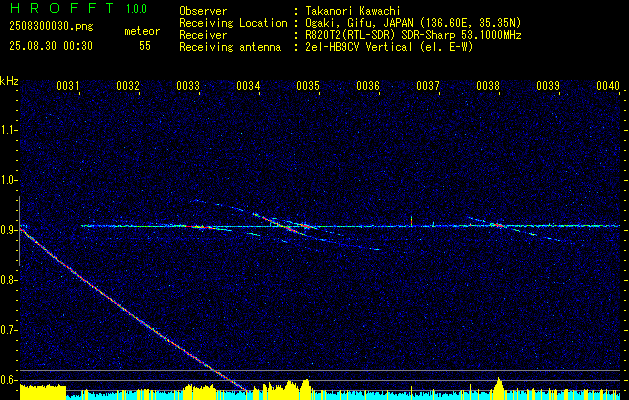Click time marker 0032
Viewport: 629px width, 400px height.
pyautogui.click(x=128, y=86)
